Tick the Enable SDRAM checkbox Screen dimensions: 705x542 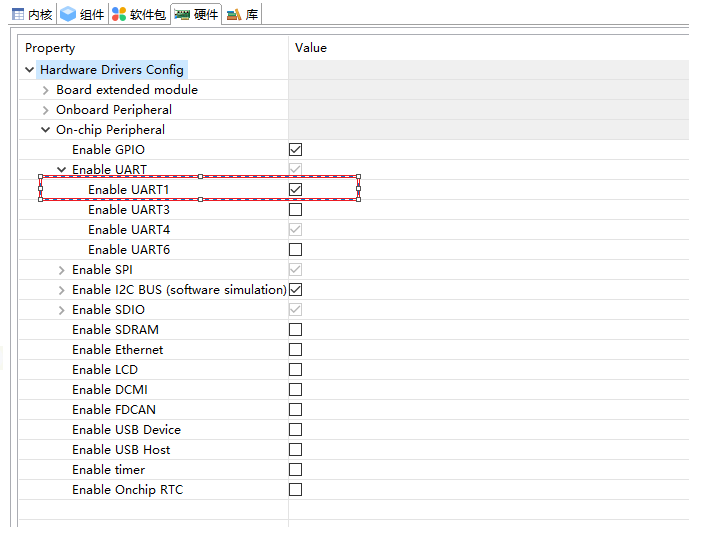point(295,330)
